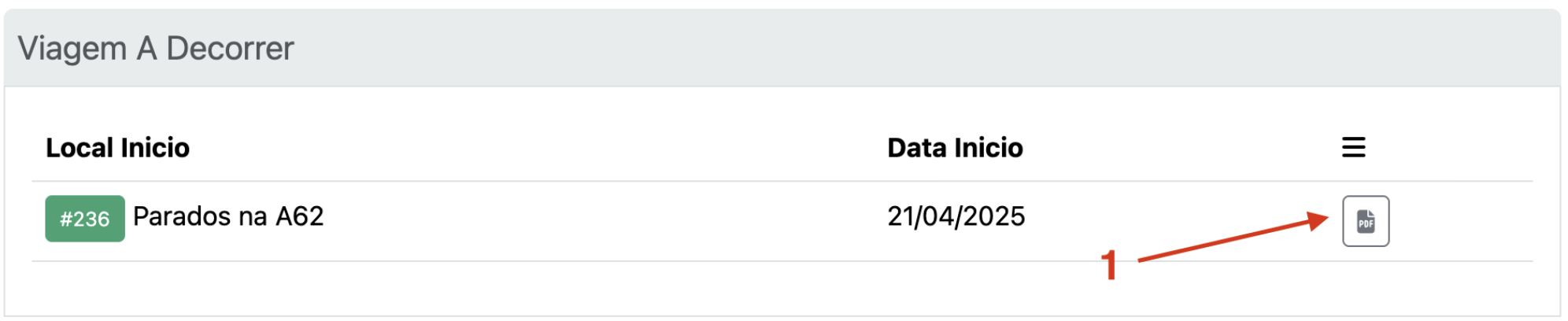Click the PDF file icon button
This screenshot has width=1568, height=321.
(x=1365, y=221)
